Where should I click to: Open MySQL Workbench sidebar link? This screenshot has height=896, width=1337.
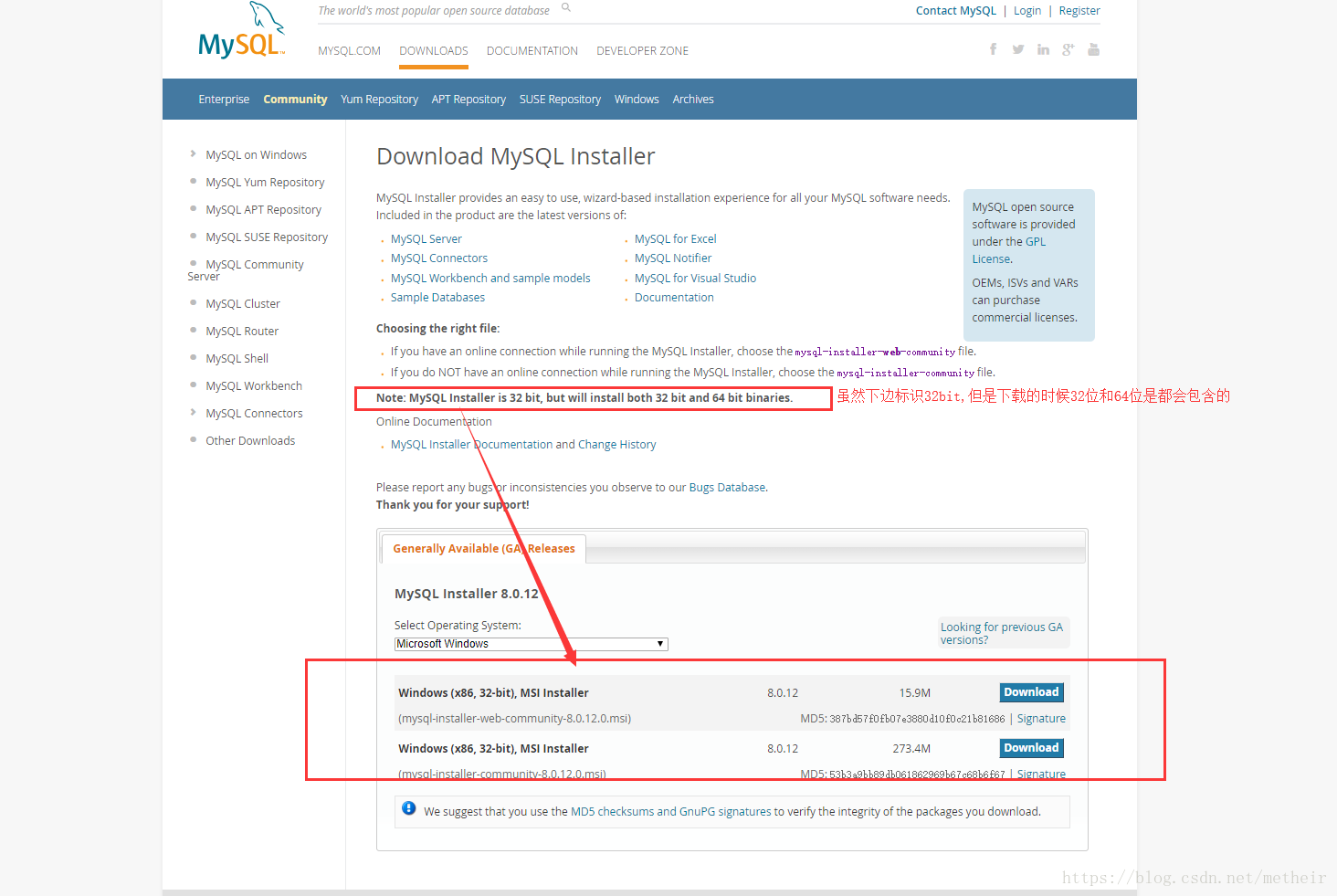(254, 386)
